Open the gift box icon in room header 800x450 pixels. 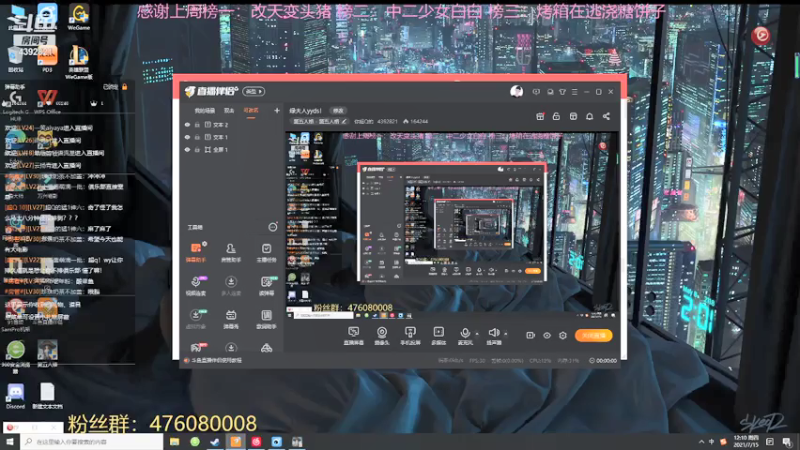pyautogui.click(x=540, y=116)
